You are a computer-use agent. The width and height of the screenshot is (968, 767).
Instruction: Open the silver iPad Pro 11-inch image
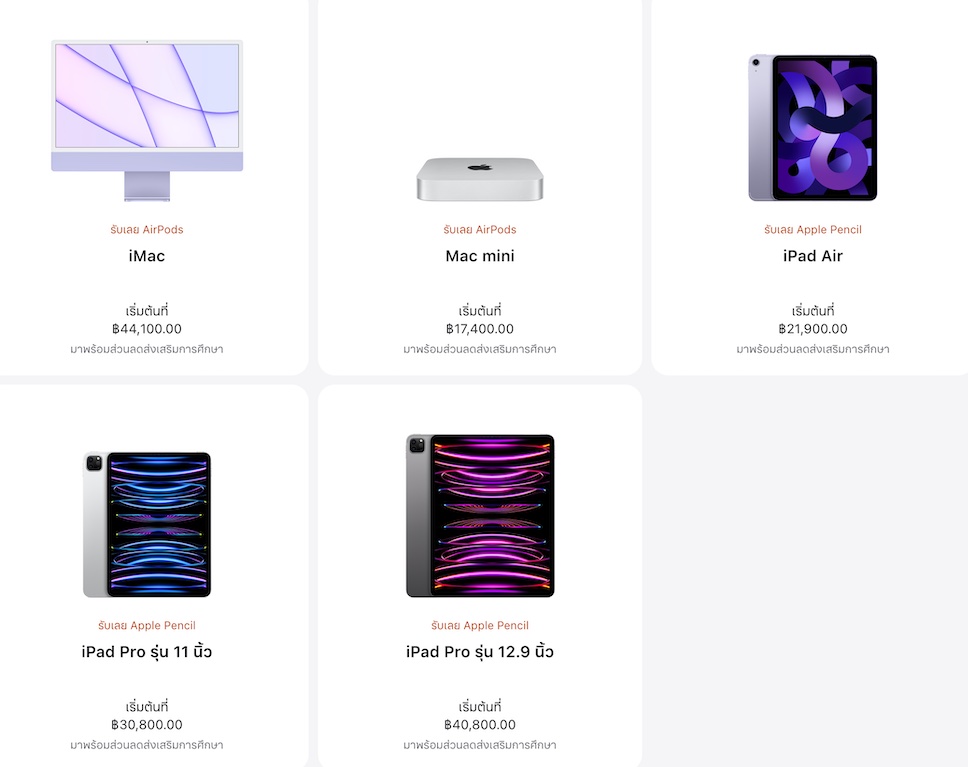pyautogui.click(x=147, y=524)
